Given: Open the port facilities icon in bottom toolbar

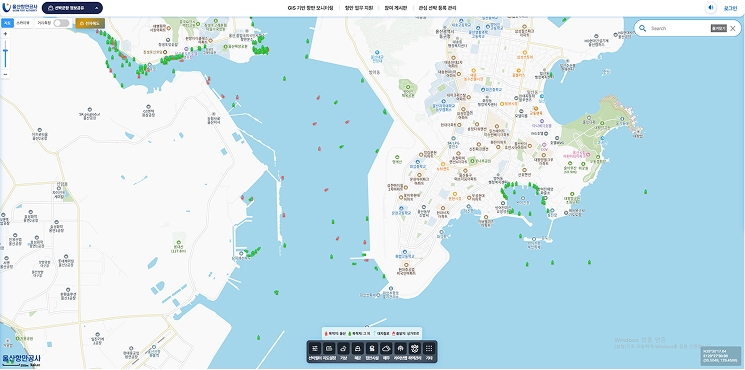Looking at the screenshot, I should (372, 348).
